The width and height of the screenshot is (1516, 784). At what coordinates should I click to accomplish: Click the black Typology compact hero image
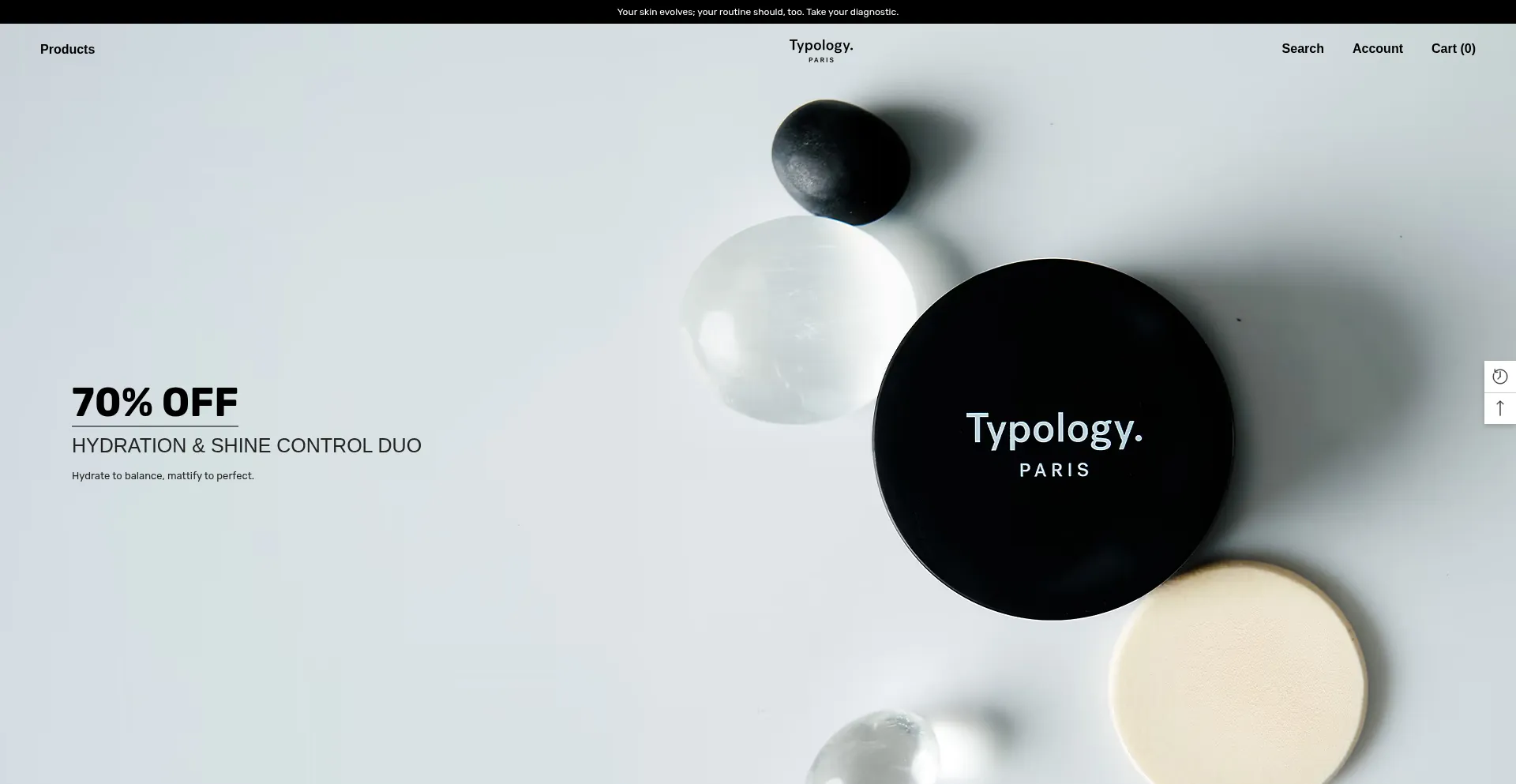pos(1053,440)
